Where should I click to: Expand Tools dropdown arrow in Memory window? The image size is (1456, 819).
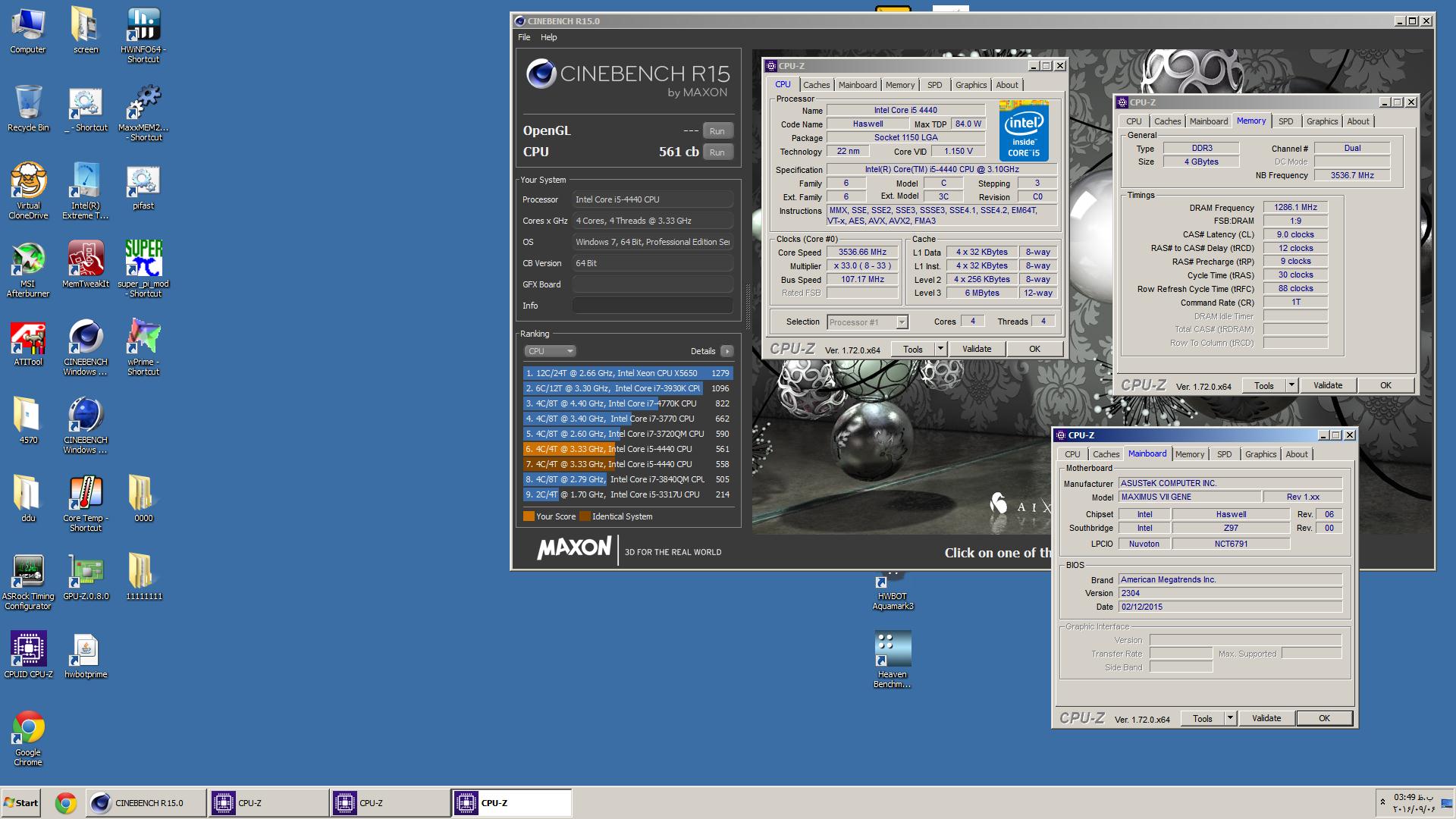(x=1291, y=385)
